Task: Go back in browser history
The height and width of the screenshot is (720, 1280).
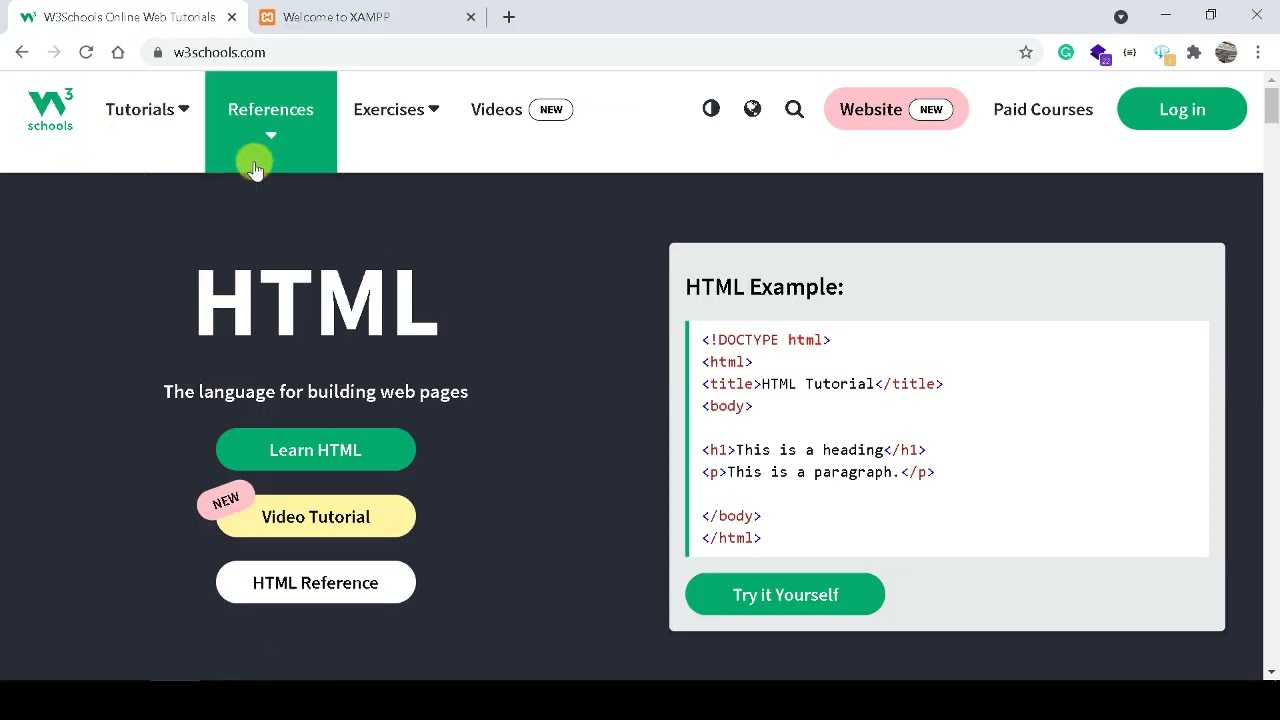Action: [22, 52]
